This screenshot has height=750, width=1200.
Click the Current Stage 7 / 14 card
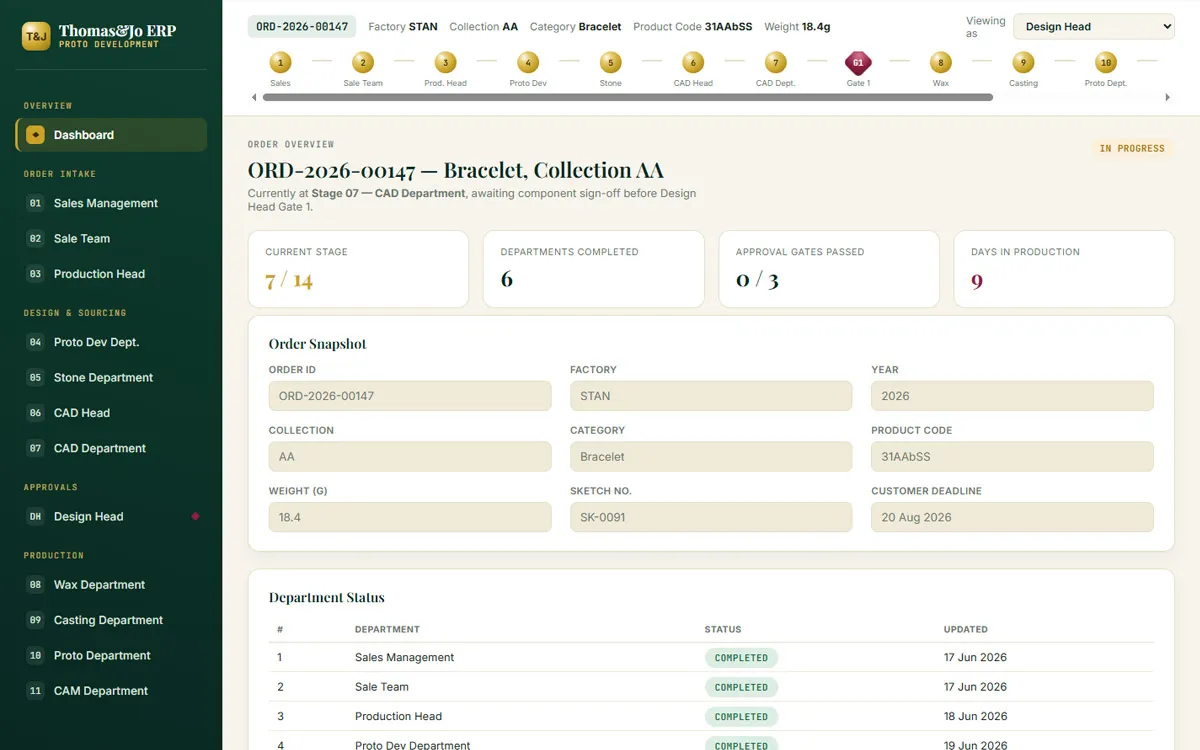pos(358,269)
